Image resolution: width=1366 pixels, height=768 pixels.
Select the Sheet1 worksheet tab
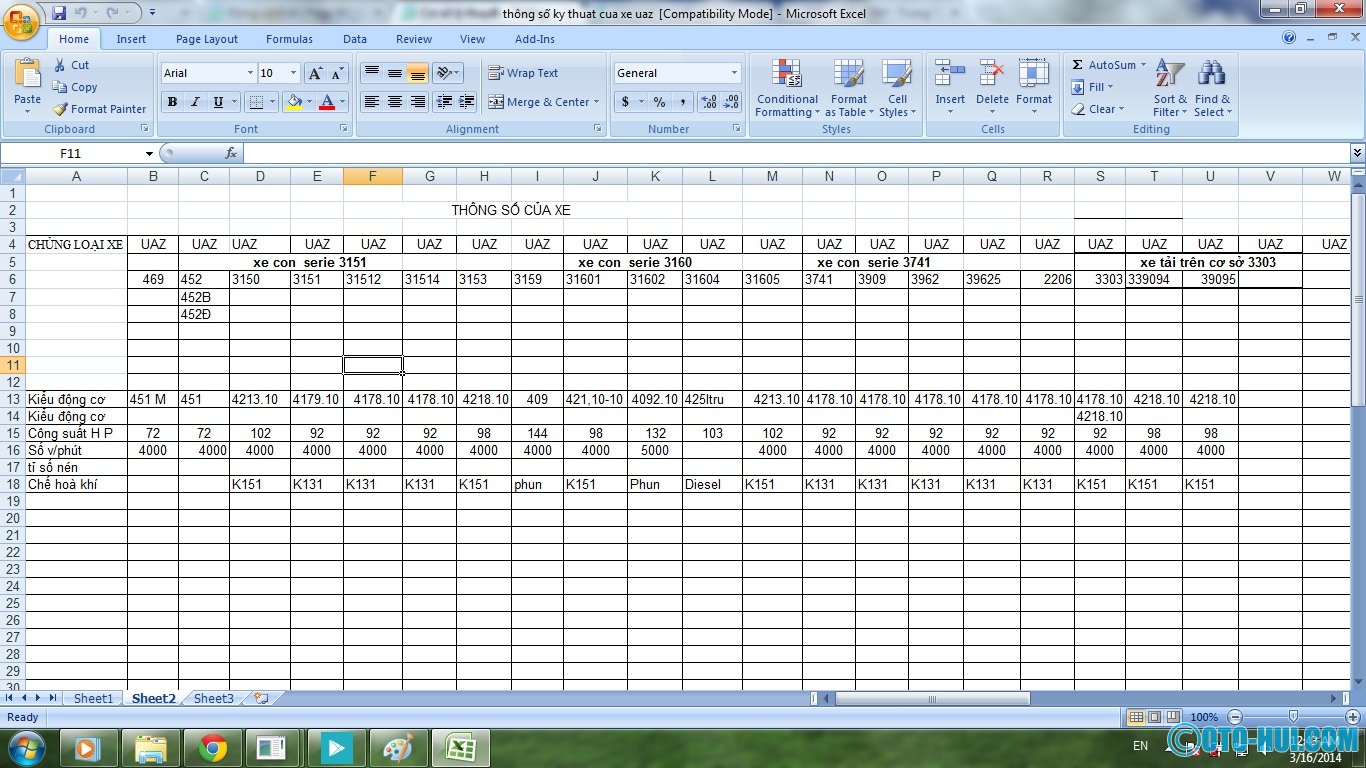pyautogui.click(x=93, y=698)
